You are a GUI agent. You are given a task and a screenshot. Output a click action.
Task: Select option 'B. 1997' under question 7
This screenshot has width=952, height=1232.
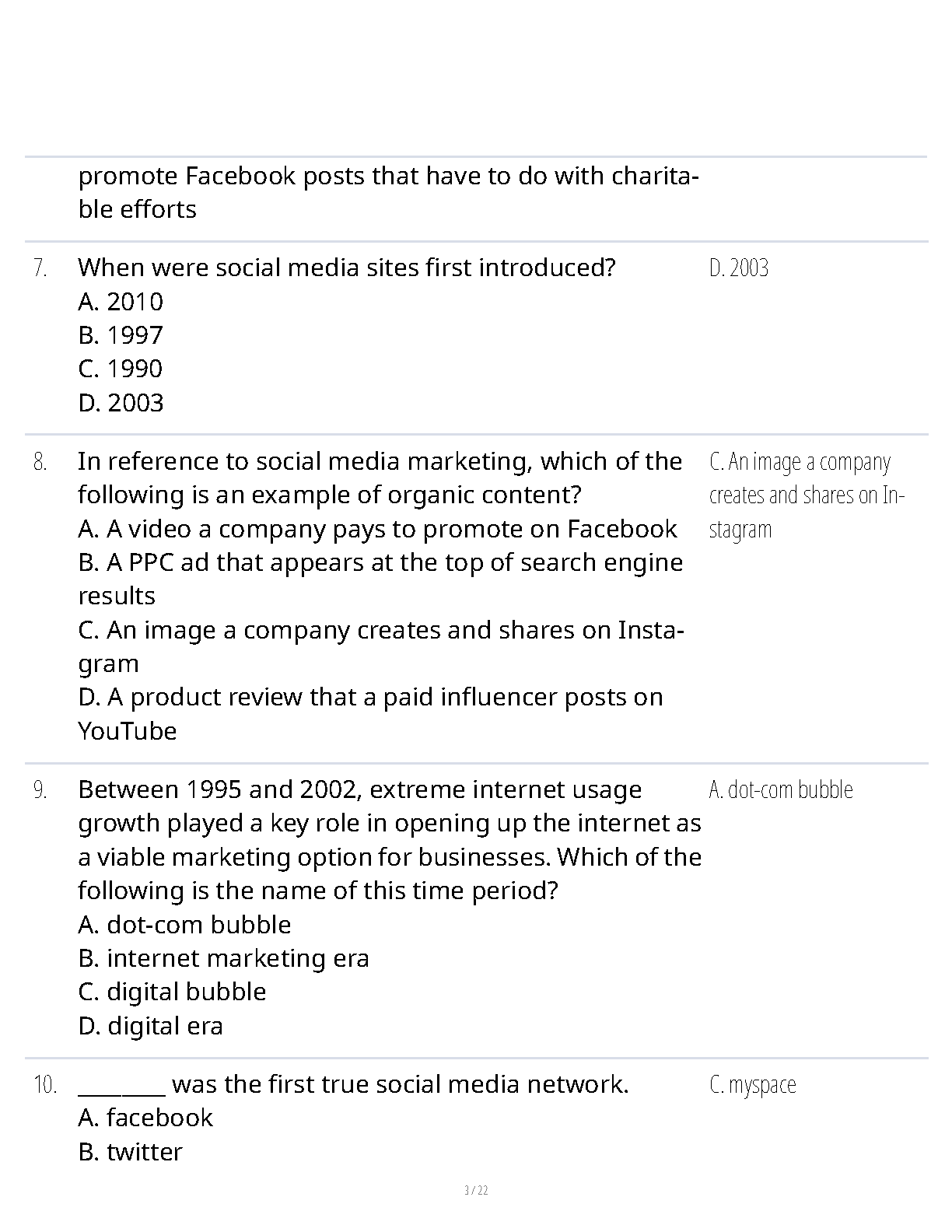[121, 335]
